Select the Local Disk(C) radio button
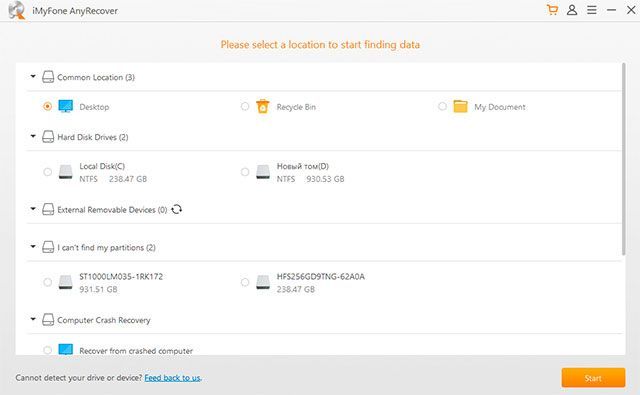The image size is (640, 395). tap(47, 172)
